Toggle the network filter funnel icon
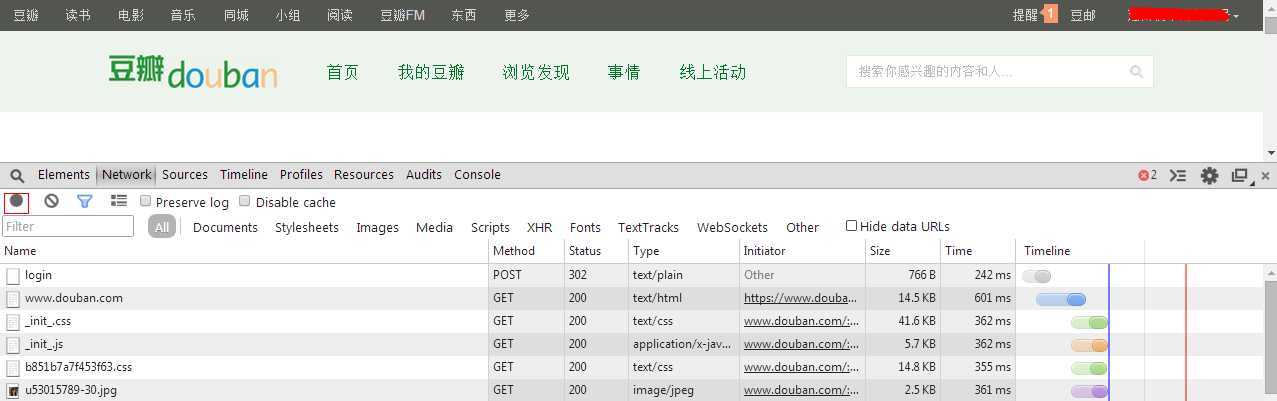Image resolution: width=1277 pixels, height=401 pixels. [x=85, y=201]
